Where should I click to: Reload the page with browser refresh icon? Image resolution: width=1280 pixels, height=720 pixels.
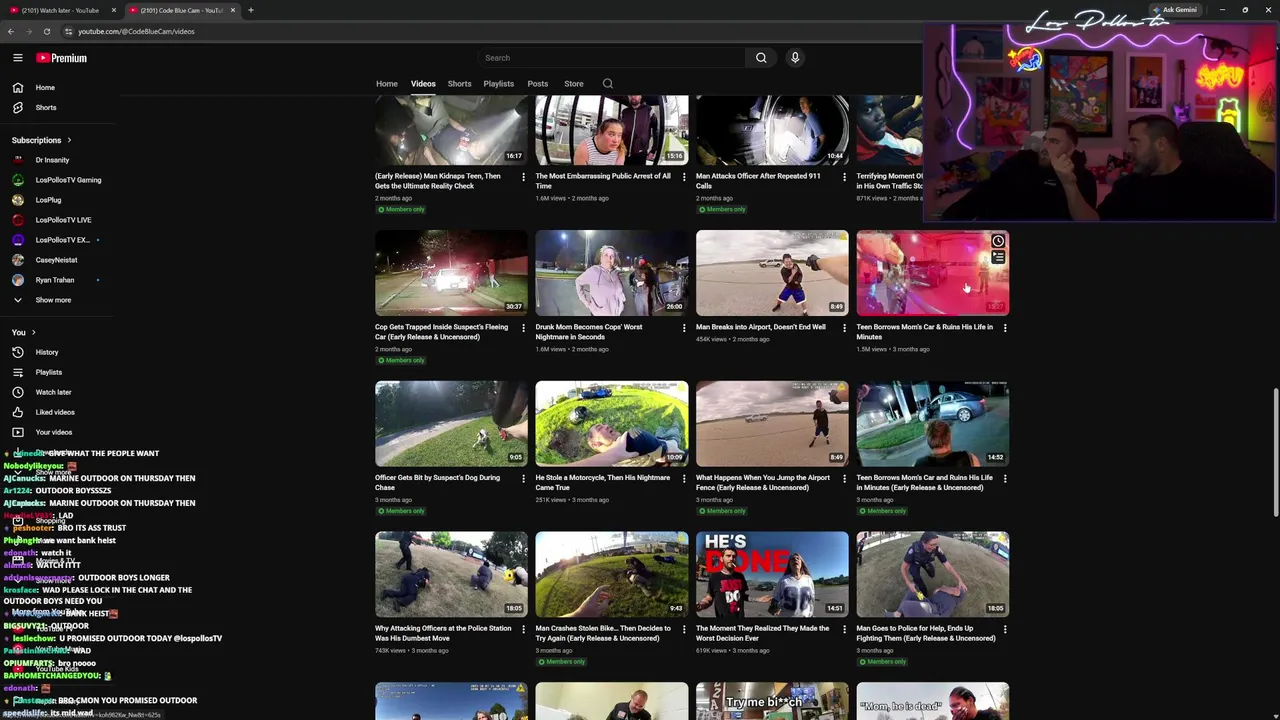(46, 31)
